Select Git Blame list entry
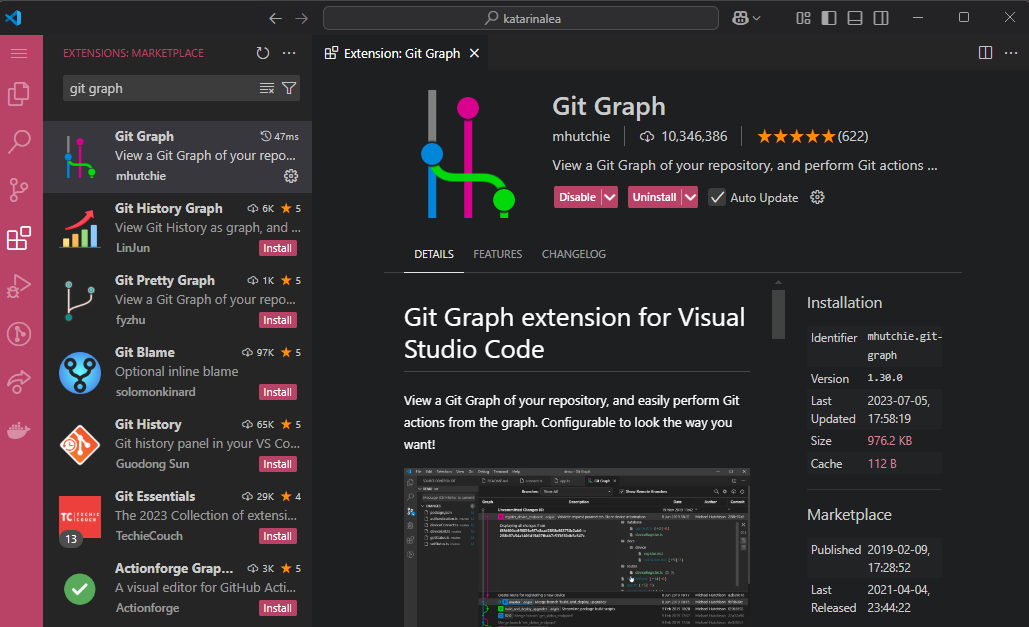 pyautogui.click(x=177, y=372)
